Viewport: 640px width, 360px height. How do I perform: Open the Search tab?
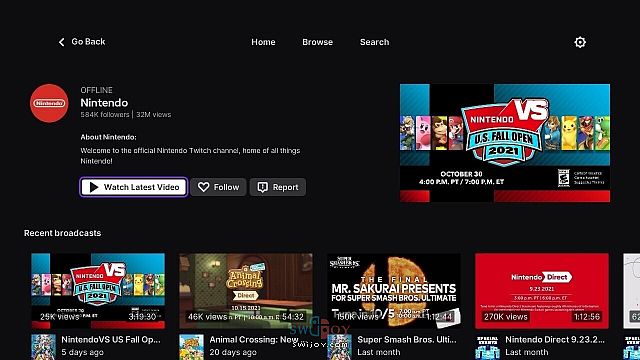click(x=374, y=42)
